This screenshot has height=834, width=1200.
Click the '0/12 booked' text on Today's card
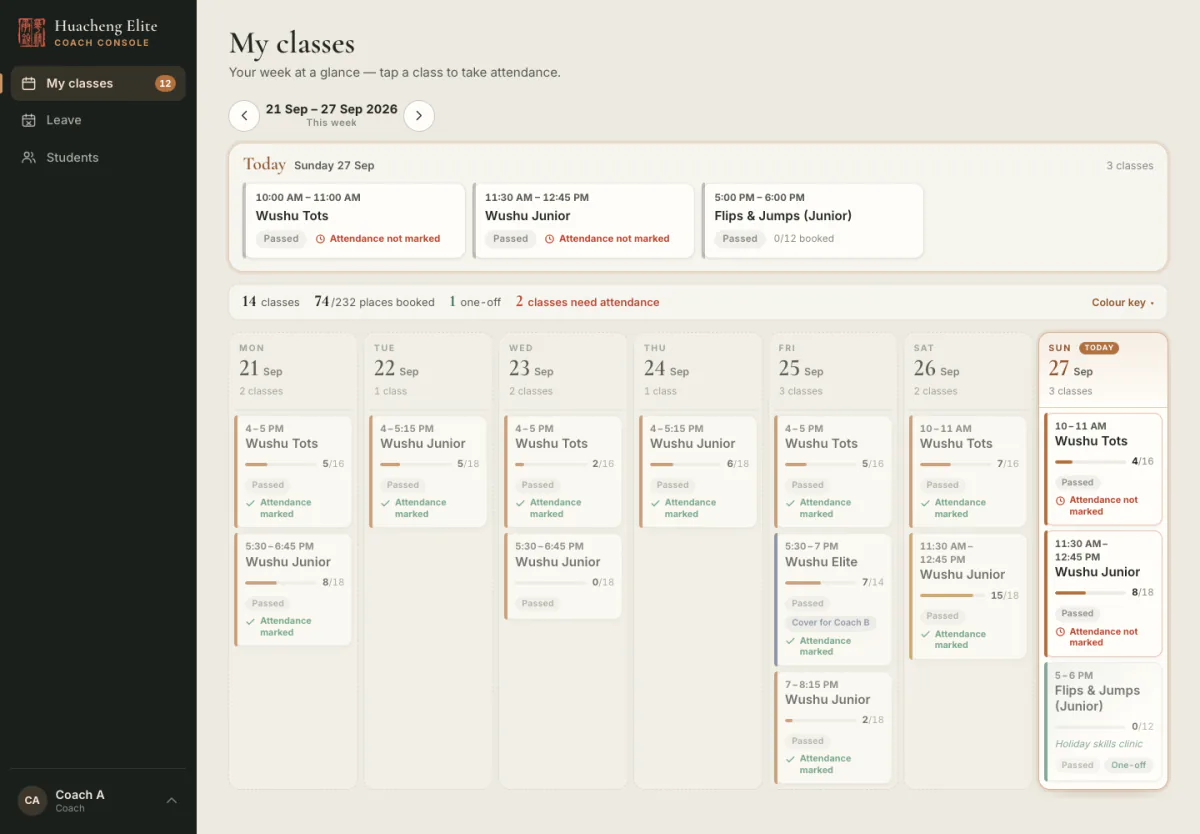coord(804,239)
